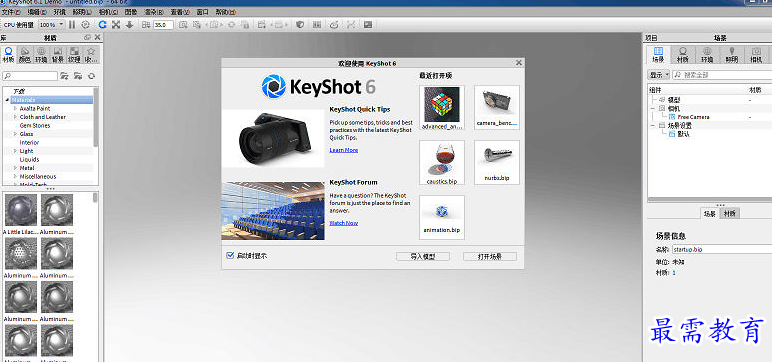Click the field of view icon beside 35.0
Viewport: 772px width, 362px height.
tap(146, 25)
